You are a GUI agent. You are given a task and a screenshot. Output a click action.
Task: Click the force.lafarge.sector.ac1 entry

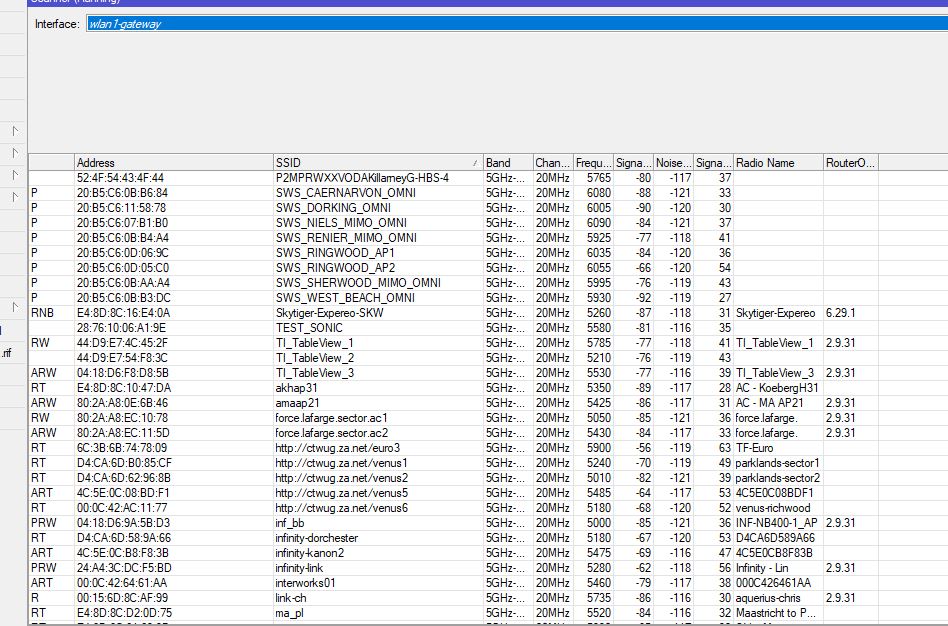(x=331, y=418)
